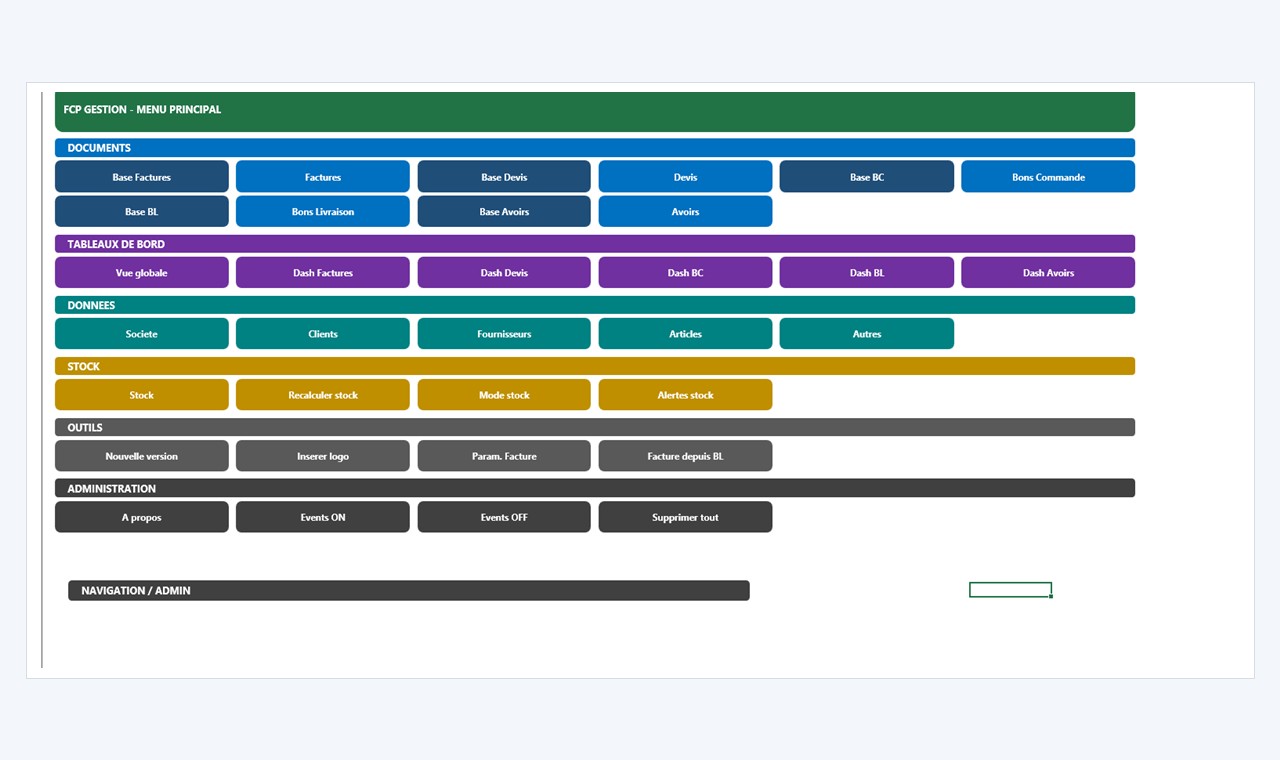View the Dash Devis dashboard
This screenshot has width=1280, height=760.
click(x=504, y=273)
